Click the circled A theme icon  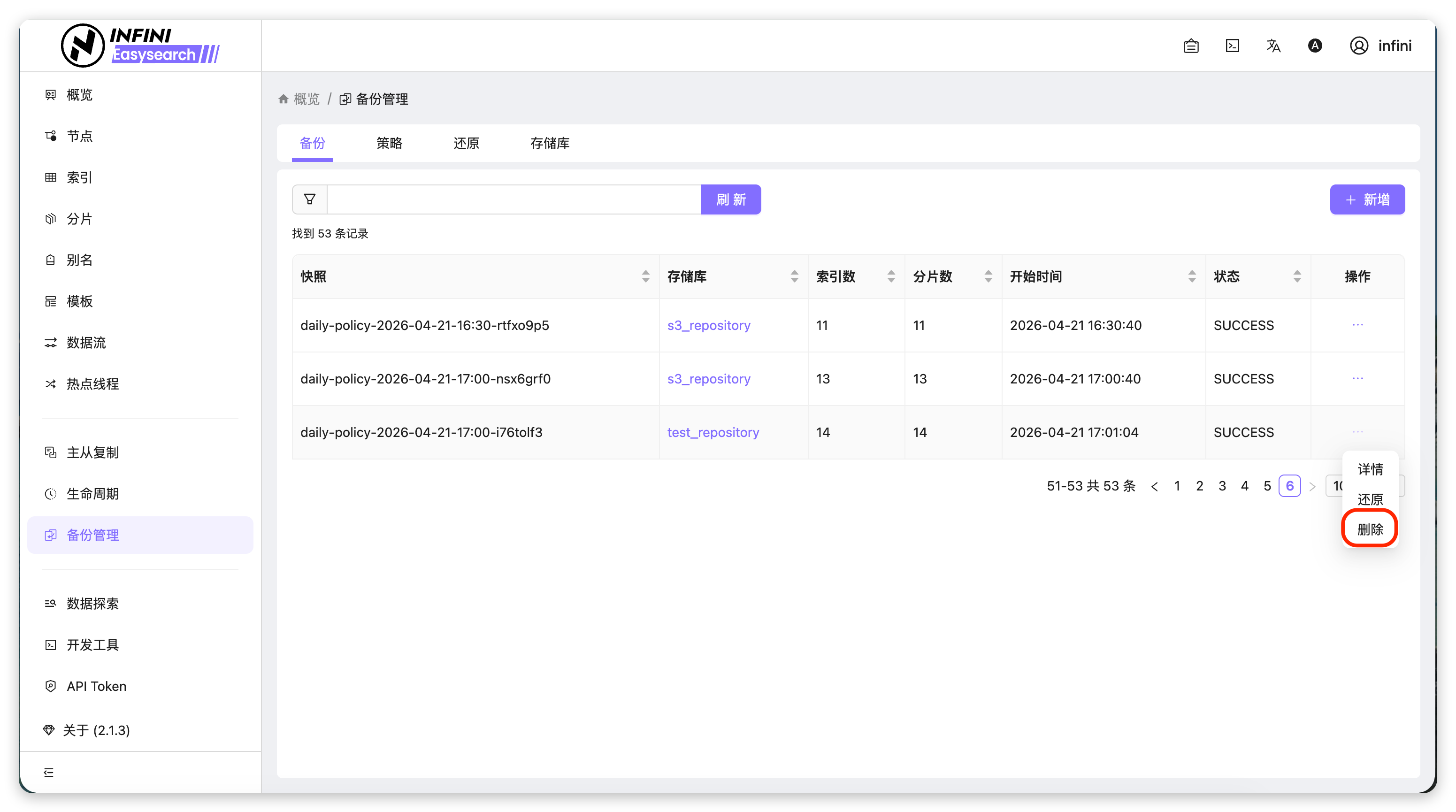click(x=1315, y=46)
